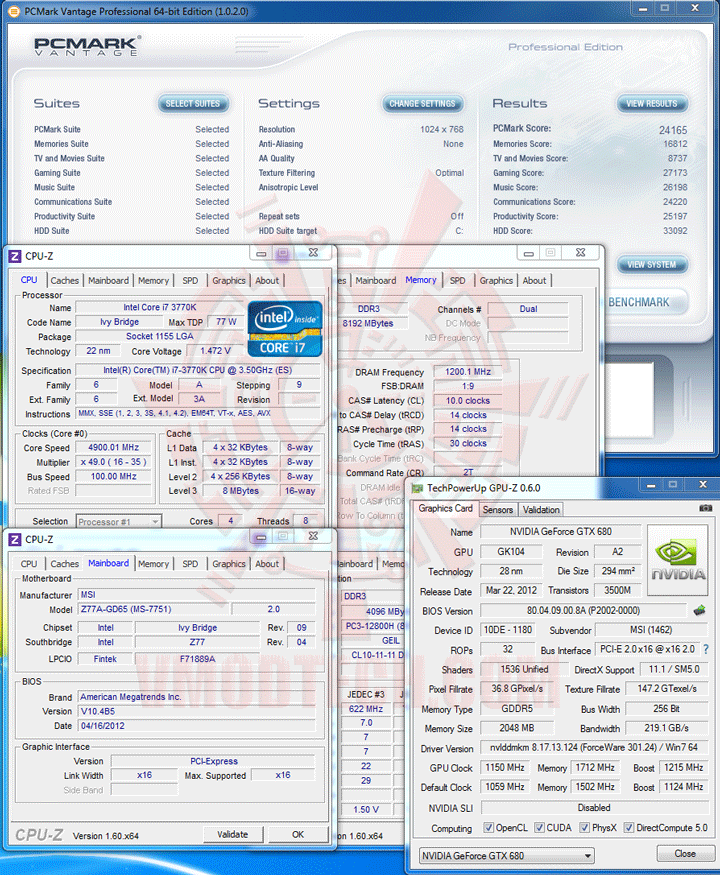Click the CPU-Z icon in Mainboard window title bar
This screenshot has height=875, width=720.
point(15,540)
